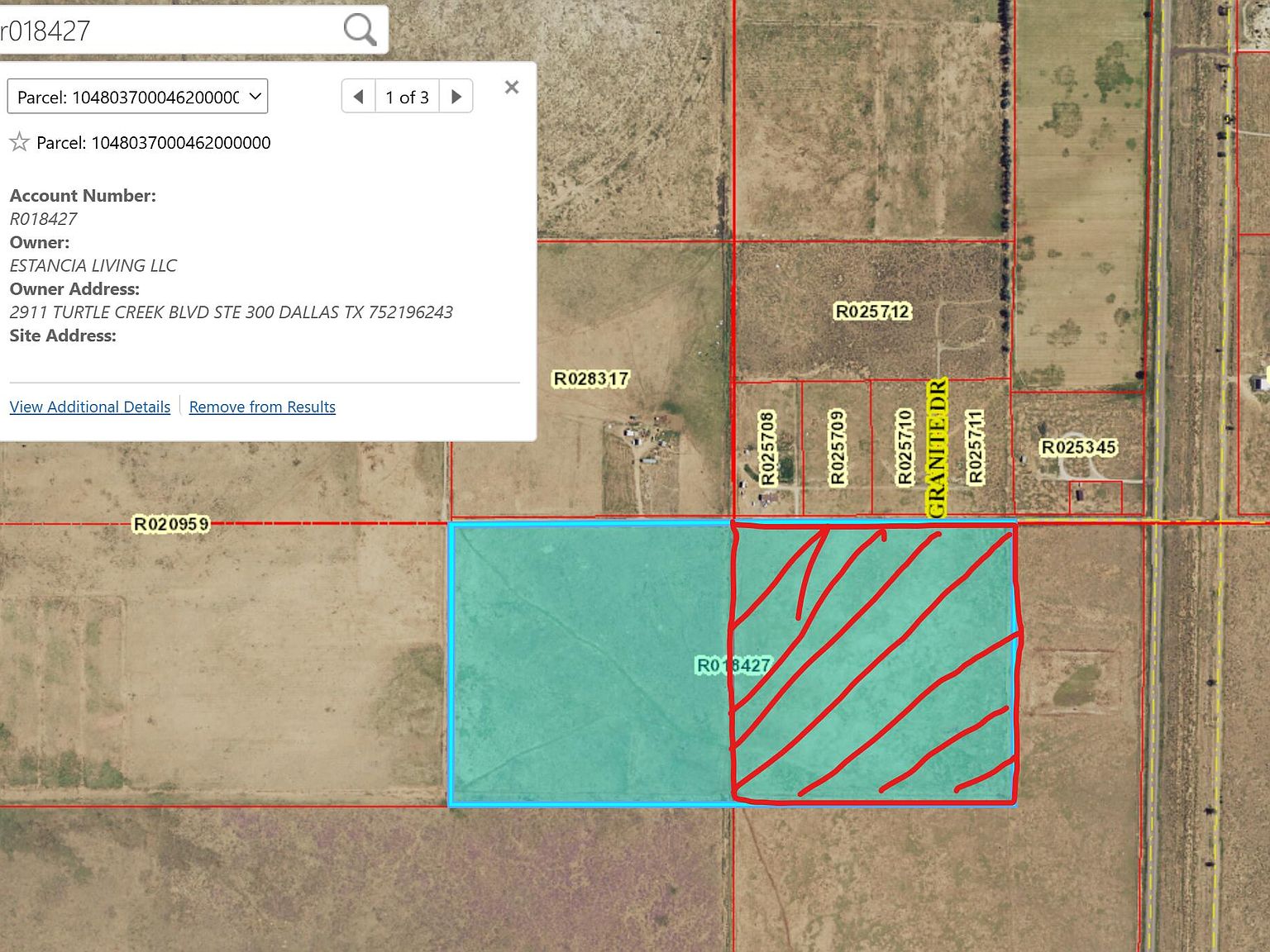The image size is (1270, 952).
Task: Select parcel R025709 on the map
Action: coord(837,446)
